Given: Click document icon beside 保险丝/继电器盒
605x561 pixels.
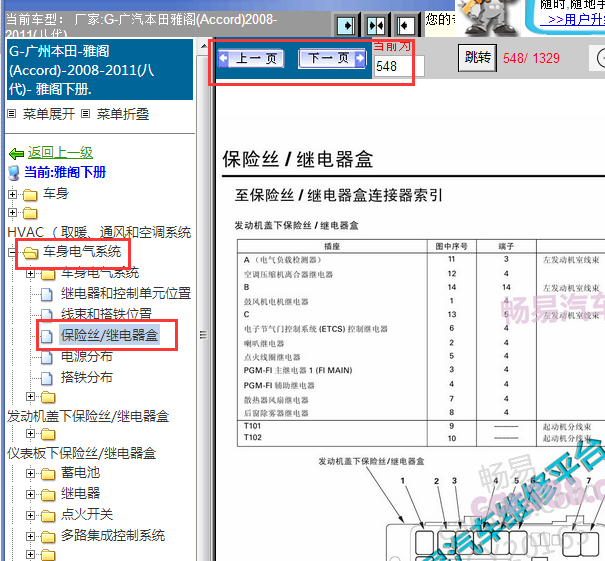Looking at the screenshot, I should 47,336.
